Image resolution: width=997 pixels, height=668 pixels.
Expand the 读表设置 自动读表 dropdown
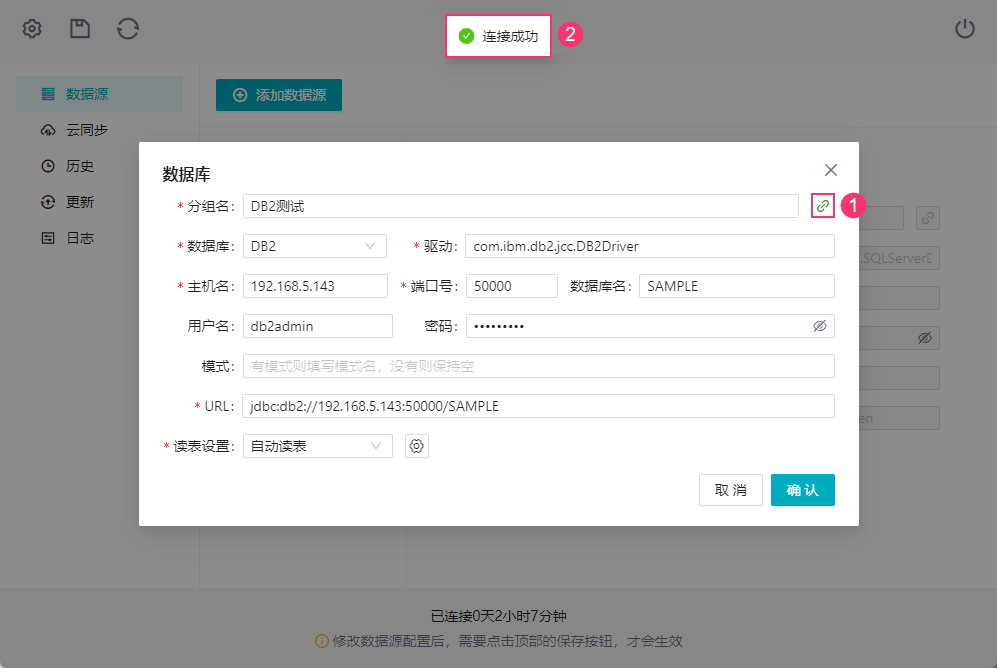pos(317,446)
